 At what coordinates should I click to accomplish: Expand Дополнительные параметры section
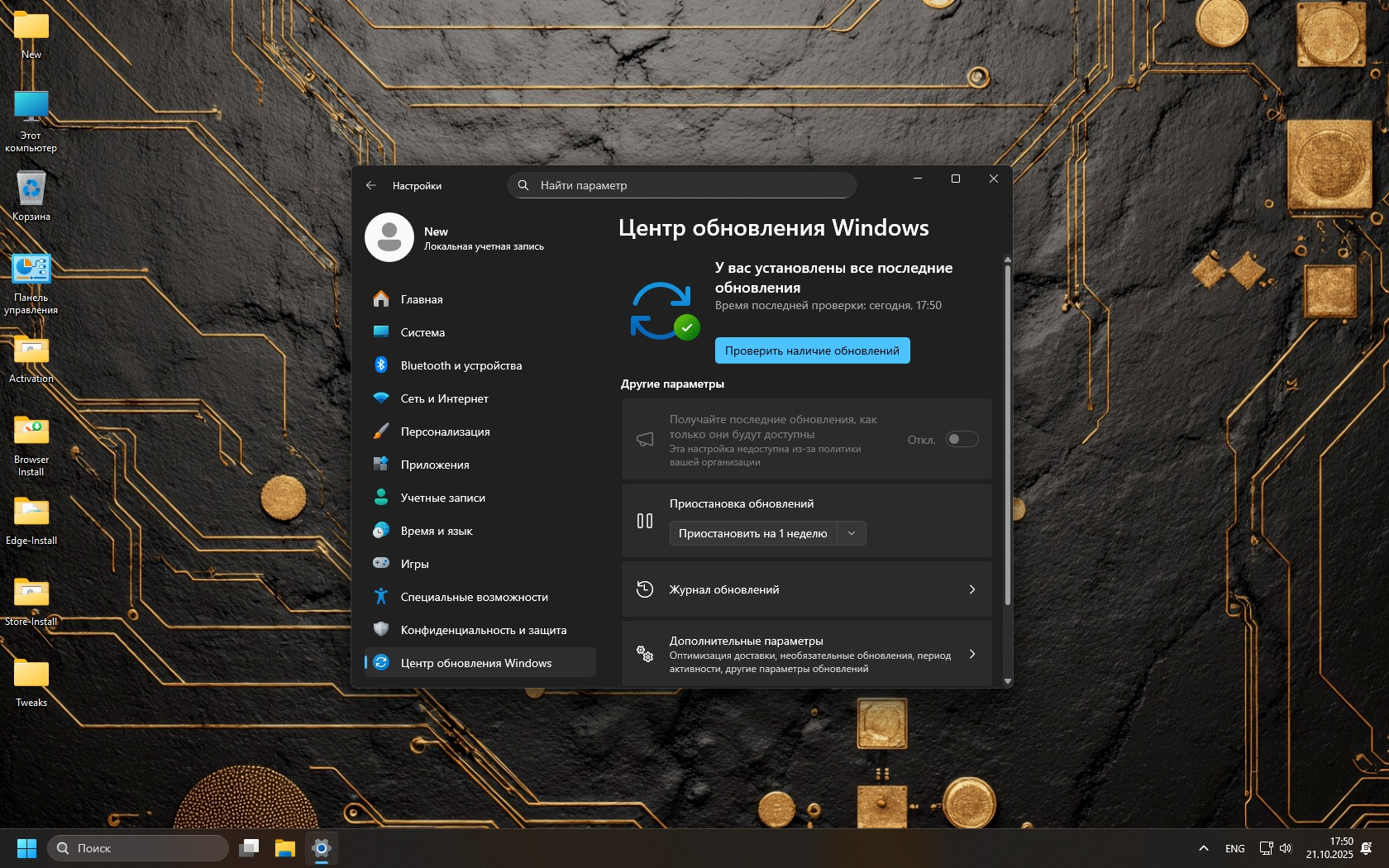pos(971,654)
